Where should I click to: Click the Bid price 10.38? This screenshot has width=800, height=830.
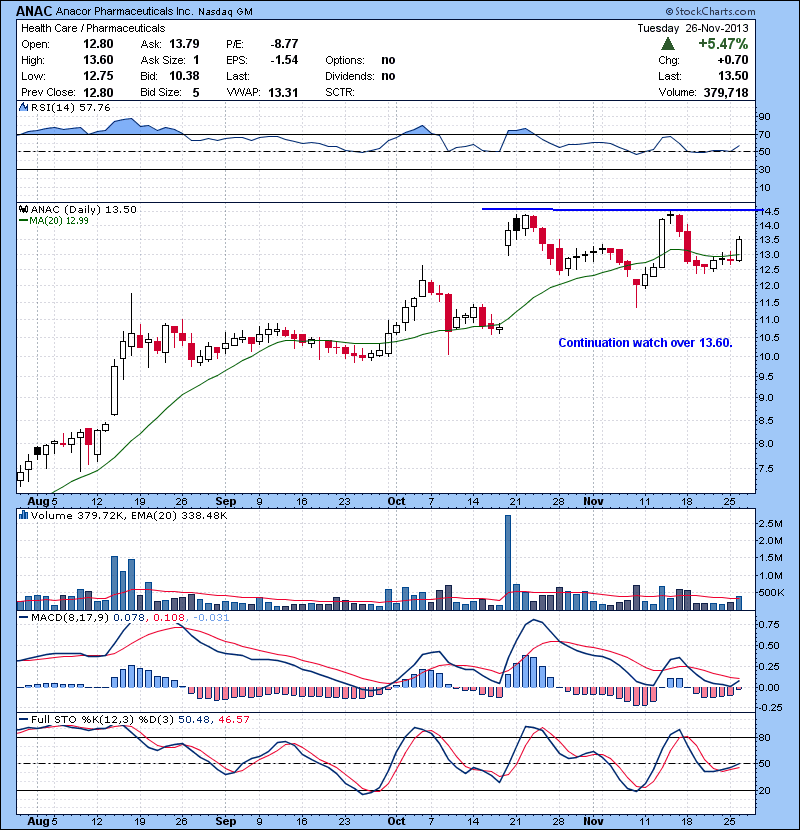184,76
